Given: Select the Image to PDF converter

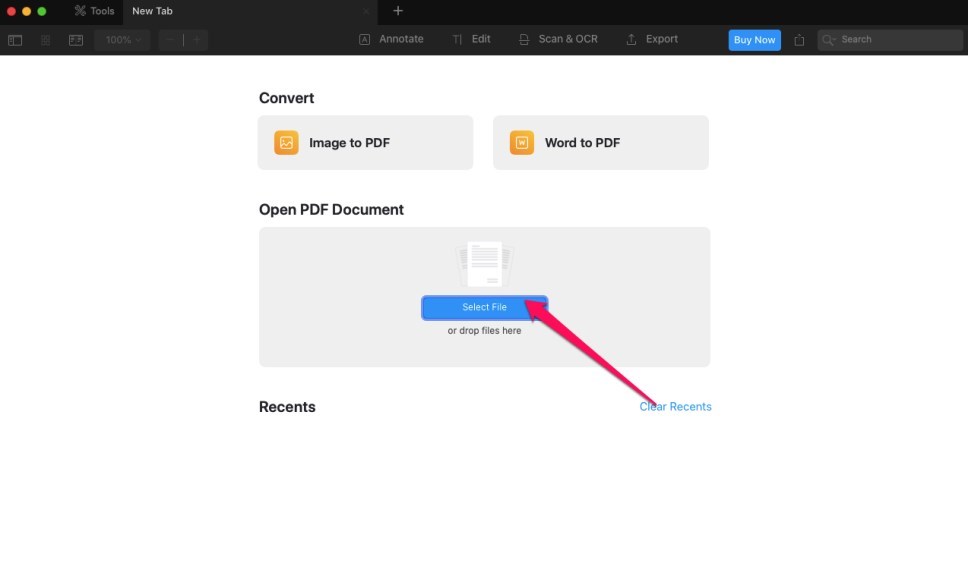Looking at the screenshot, I should pos(365,142).
